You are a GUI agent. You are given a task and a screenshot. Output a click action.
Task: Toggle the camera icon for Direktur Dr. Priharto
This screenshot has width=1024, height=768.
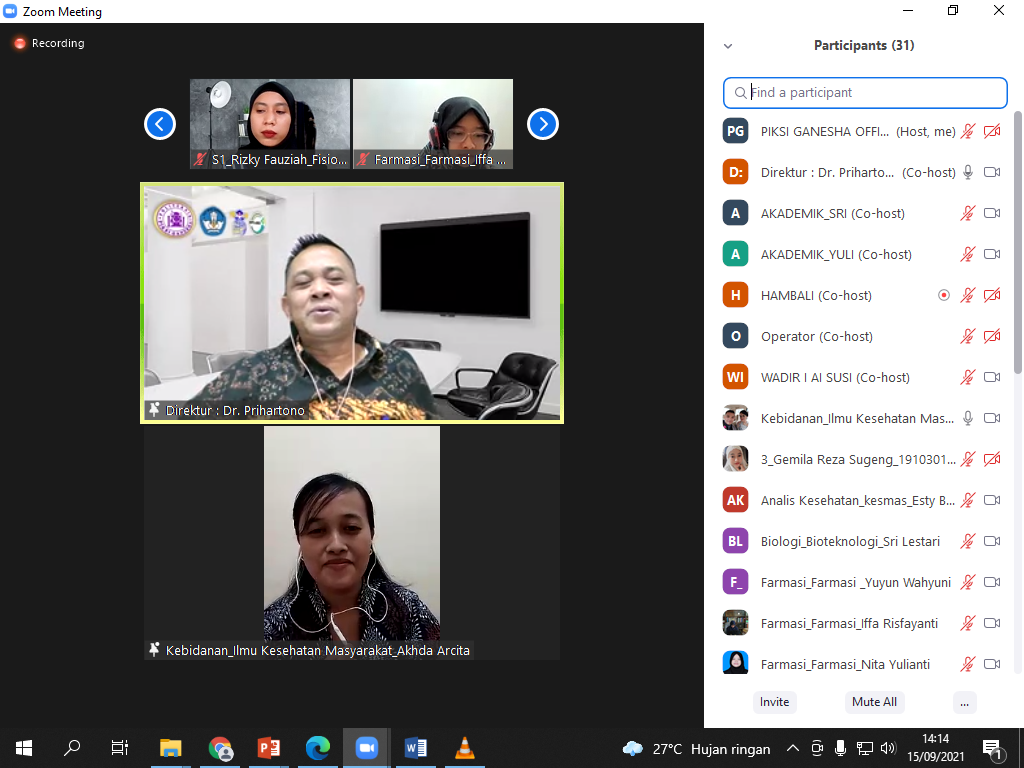(992, 172)
